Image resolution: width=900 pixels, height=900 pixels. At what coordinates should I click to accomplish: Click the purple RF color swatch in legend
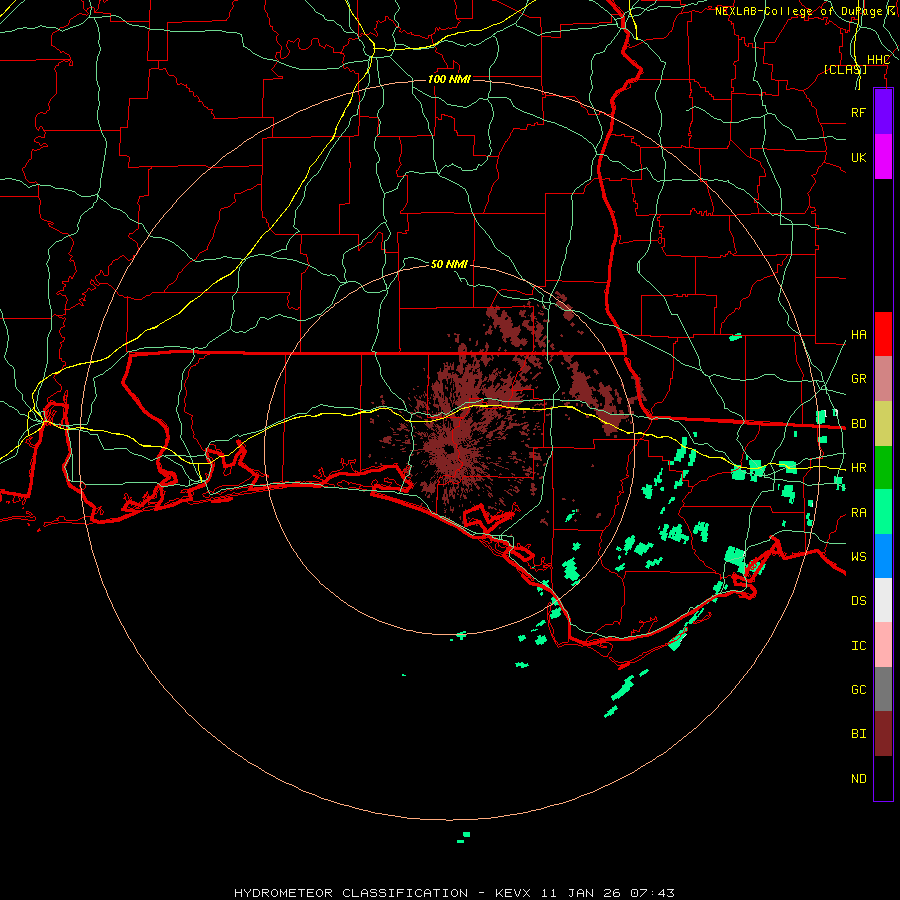(x=883, y=112)
